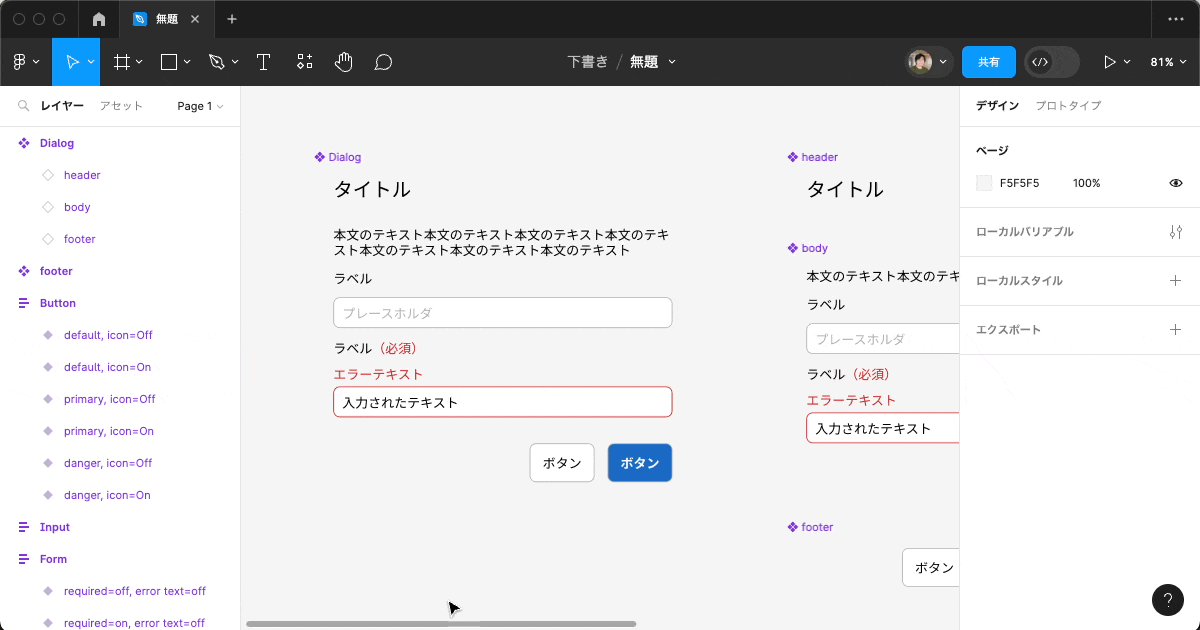Viewport: 1200px width, 630px height.
Task: Select the Hand tool
Action: point(343,61)
